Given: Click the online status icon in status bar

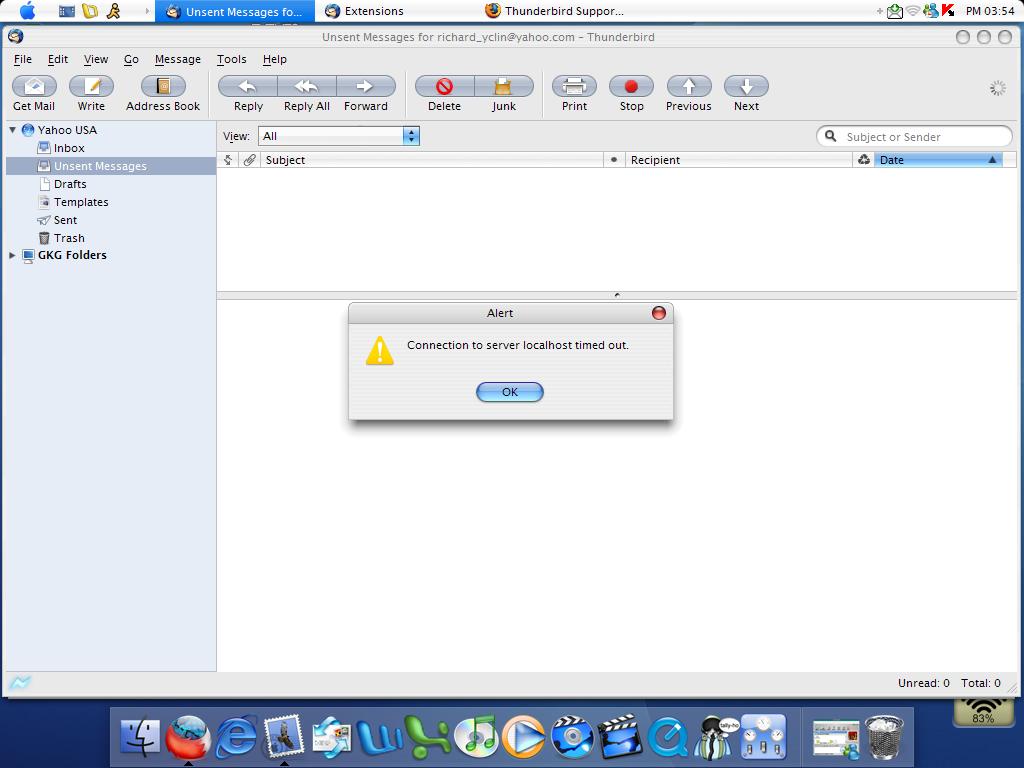Looking at the screenshot, I should [20, 683].
